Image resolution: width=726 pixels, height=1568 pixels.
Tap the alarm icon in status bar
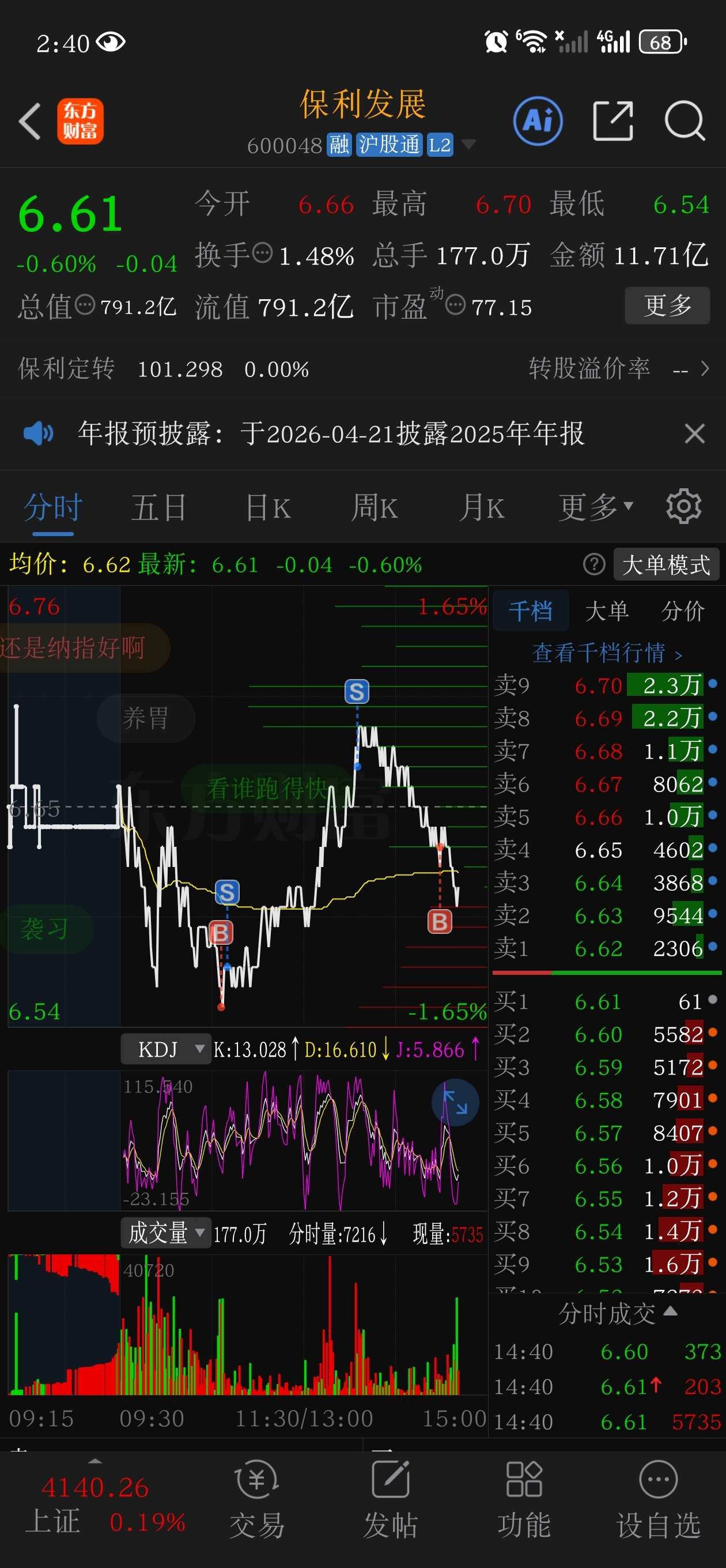[496, 42]
